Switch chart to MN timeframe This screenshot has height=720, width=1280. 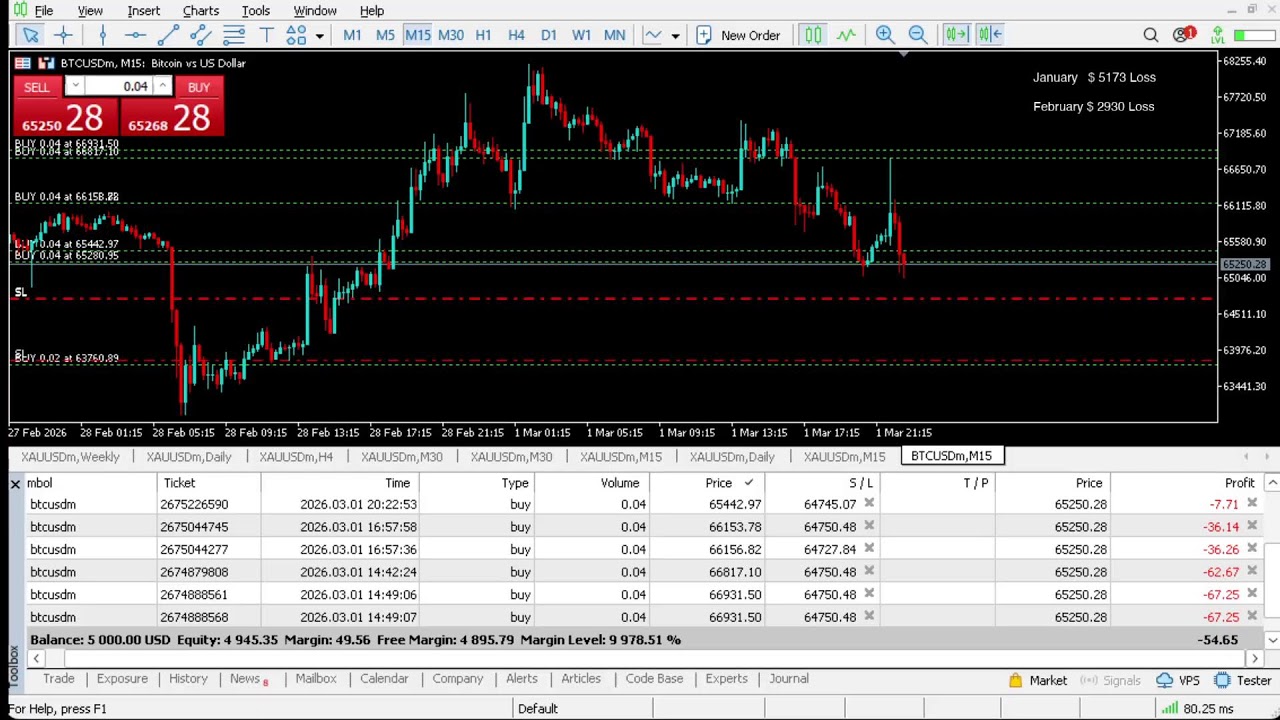[614, 35]
